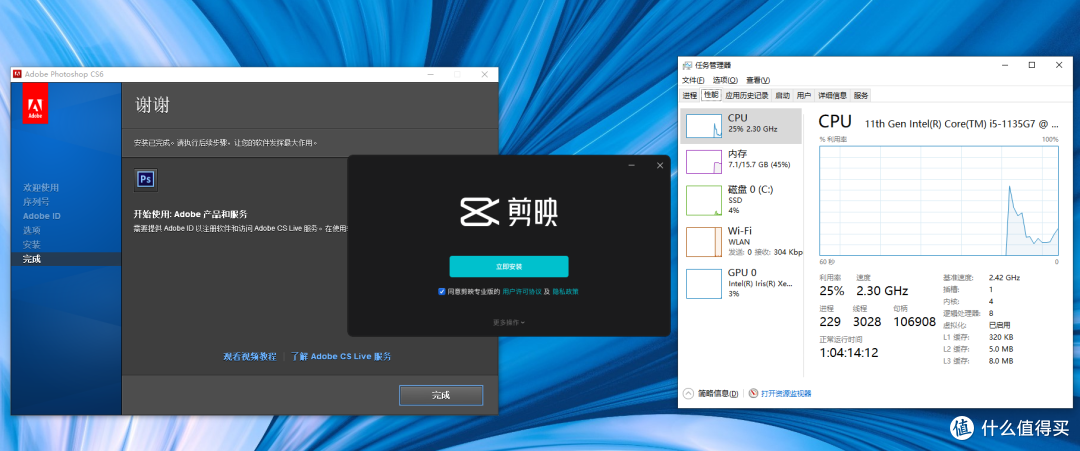The height and width of the screenshot is (451, 1080).
Task: Click Adobe ID step in installer sidebar
Action: 41,216
